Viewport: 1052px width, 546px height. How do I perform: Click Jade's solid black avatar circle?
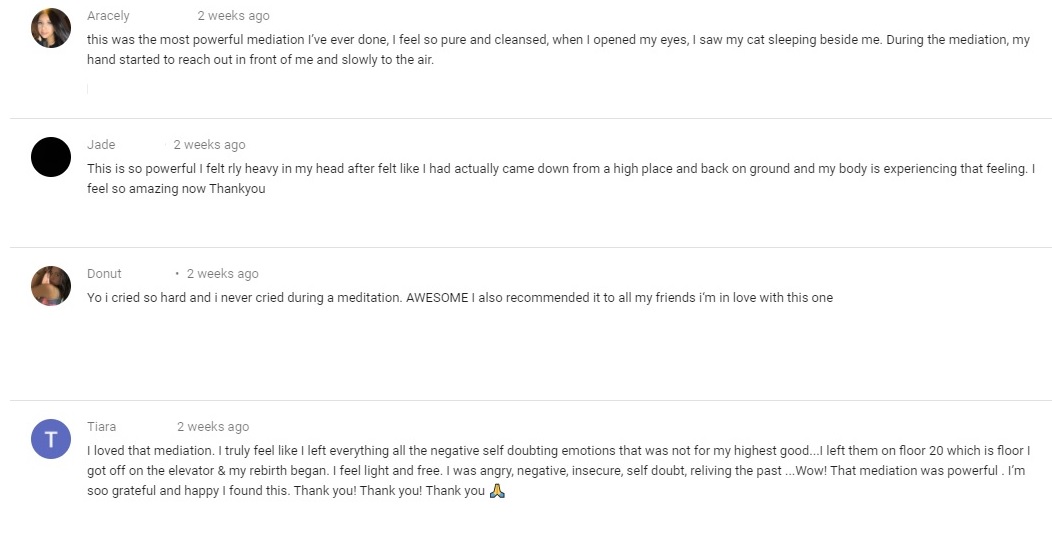51,157
